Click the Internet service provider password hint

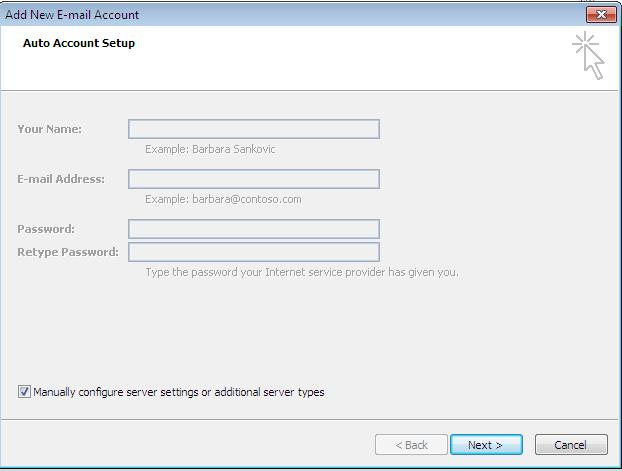click(x=302, y=272)
